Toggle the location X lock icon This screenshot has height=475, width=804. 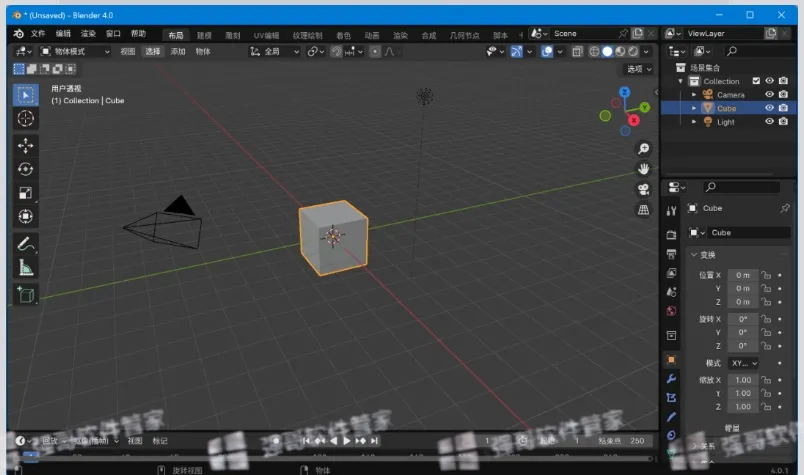pyautogui.click(x=766, y=275)
